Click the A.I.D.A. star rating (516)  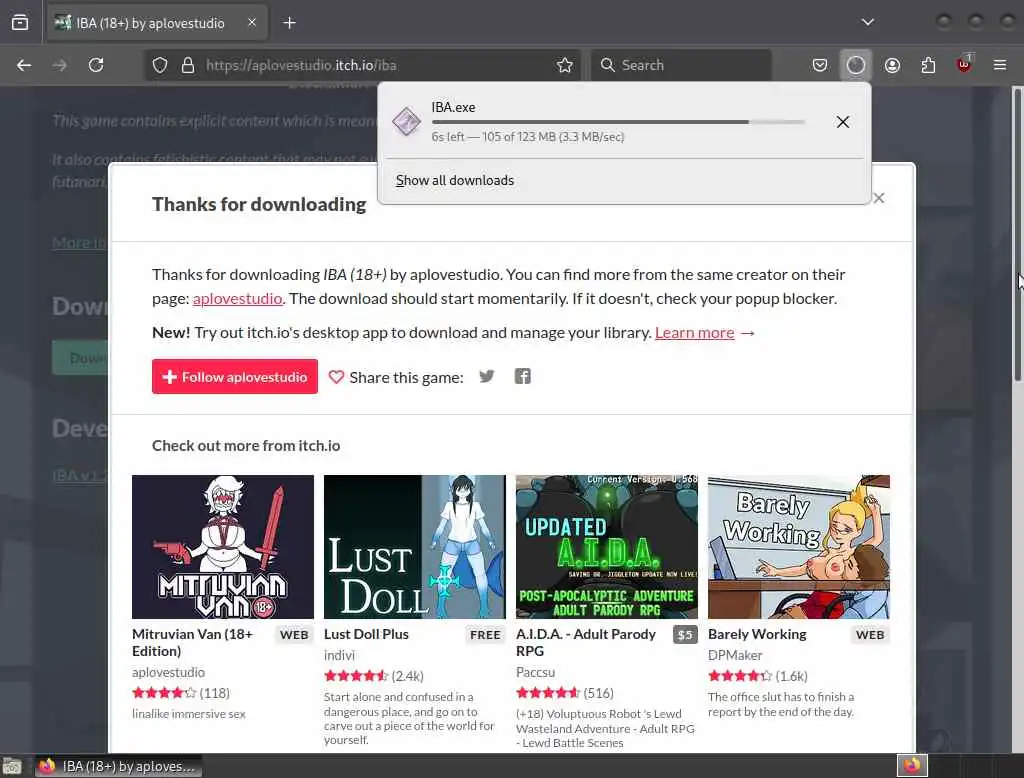click(x=565, y=693)
